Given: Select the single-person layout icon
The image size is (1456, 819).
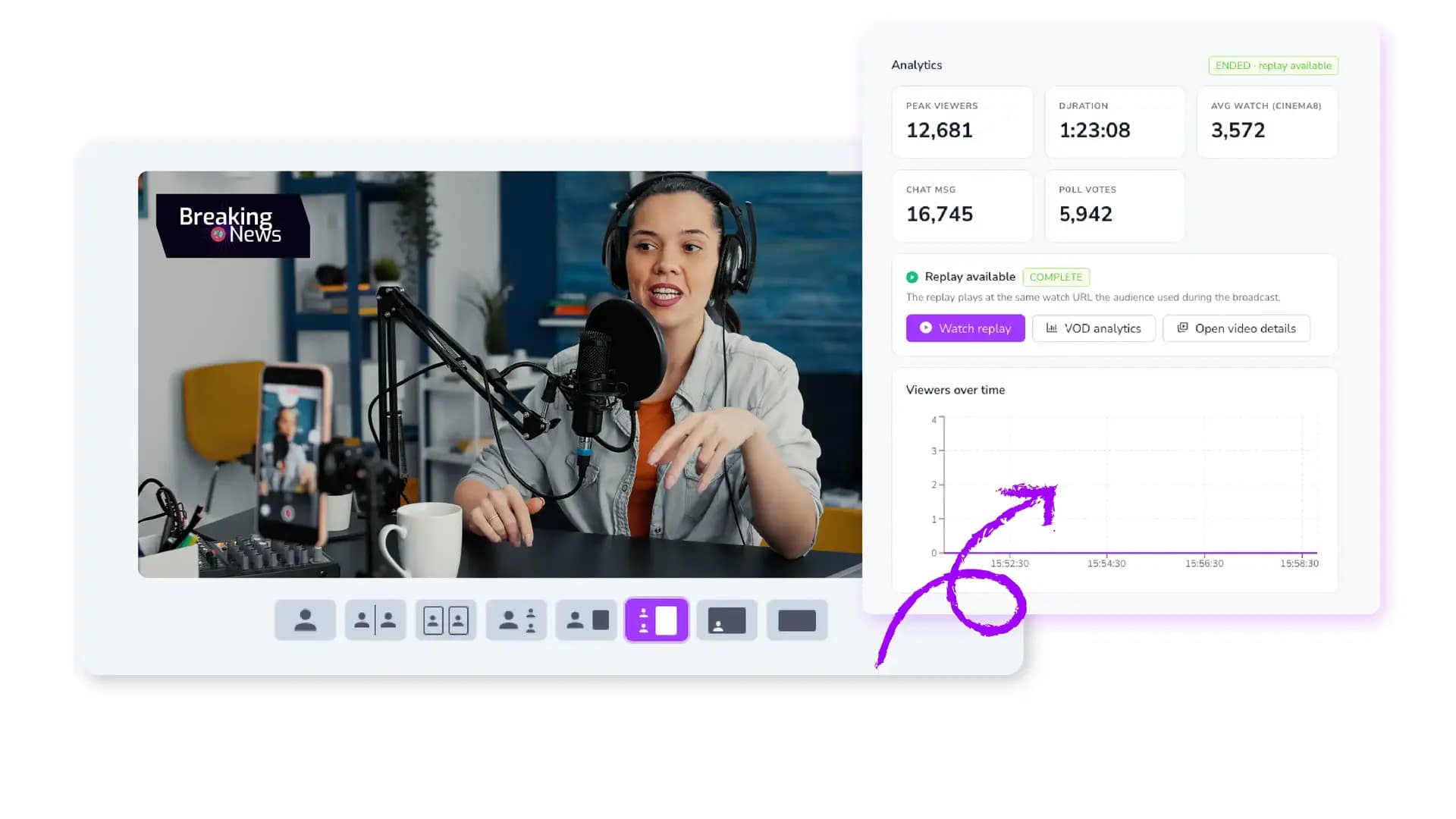Looking at the screenshot, I should click(x=305, y=620).
